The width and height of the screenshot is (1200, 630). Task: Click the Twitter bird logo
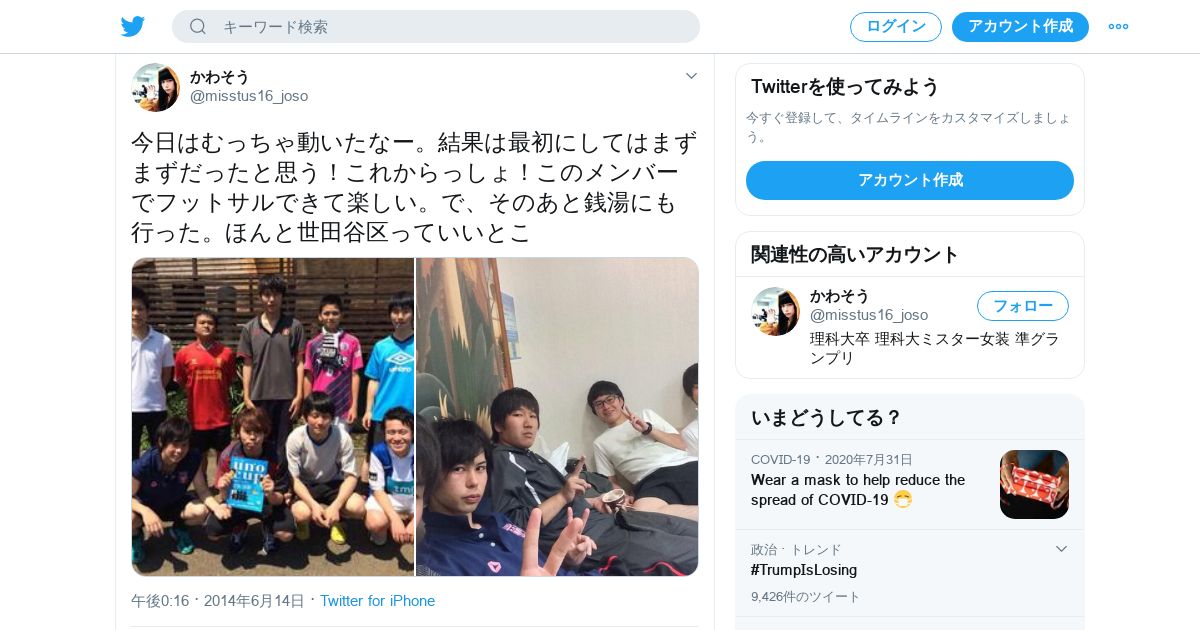click(133, 26)
